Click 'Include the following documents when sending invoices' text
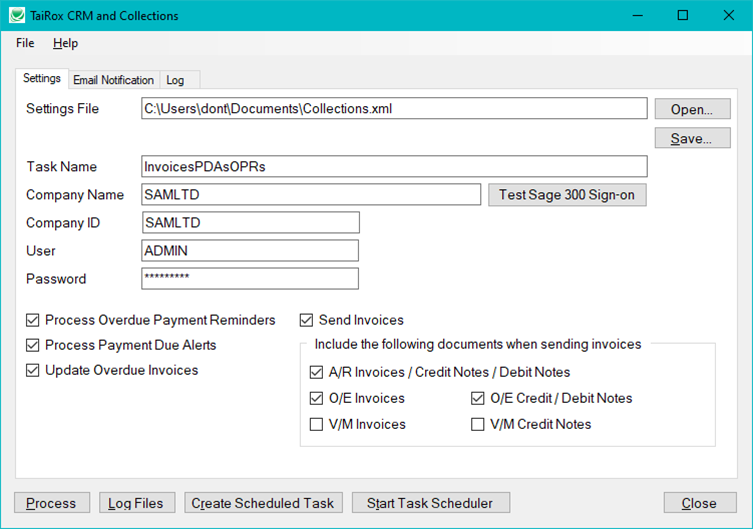This screenshot has width=753, height=529. tap(478, 344)
